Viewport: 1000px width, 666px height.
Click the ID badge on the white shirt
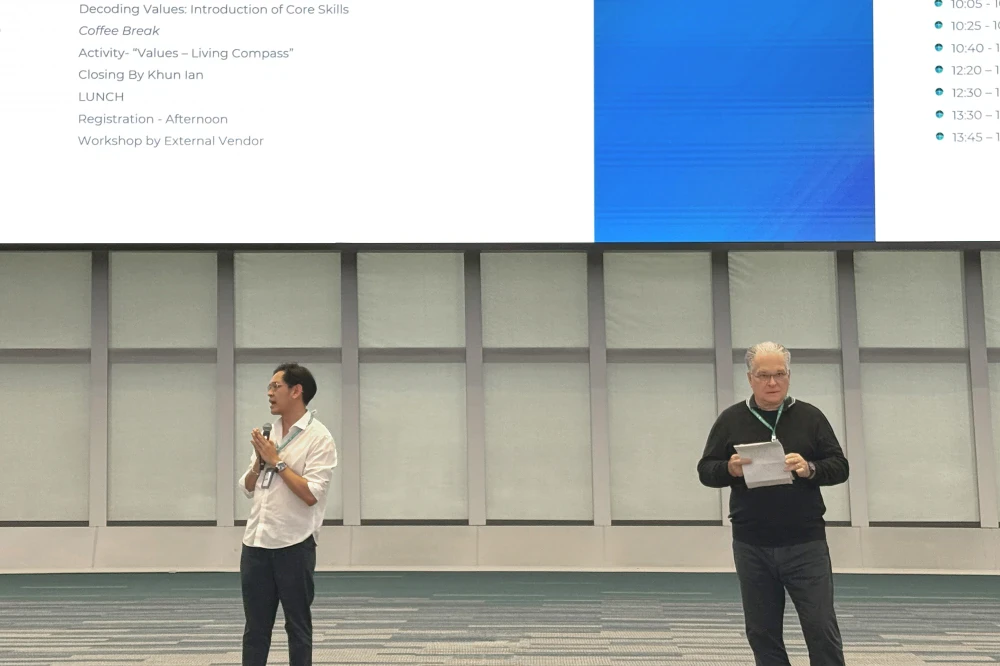coord(268,478)
